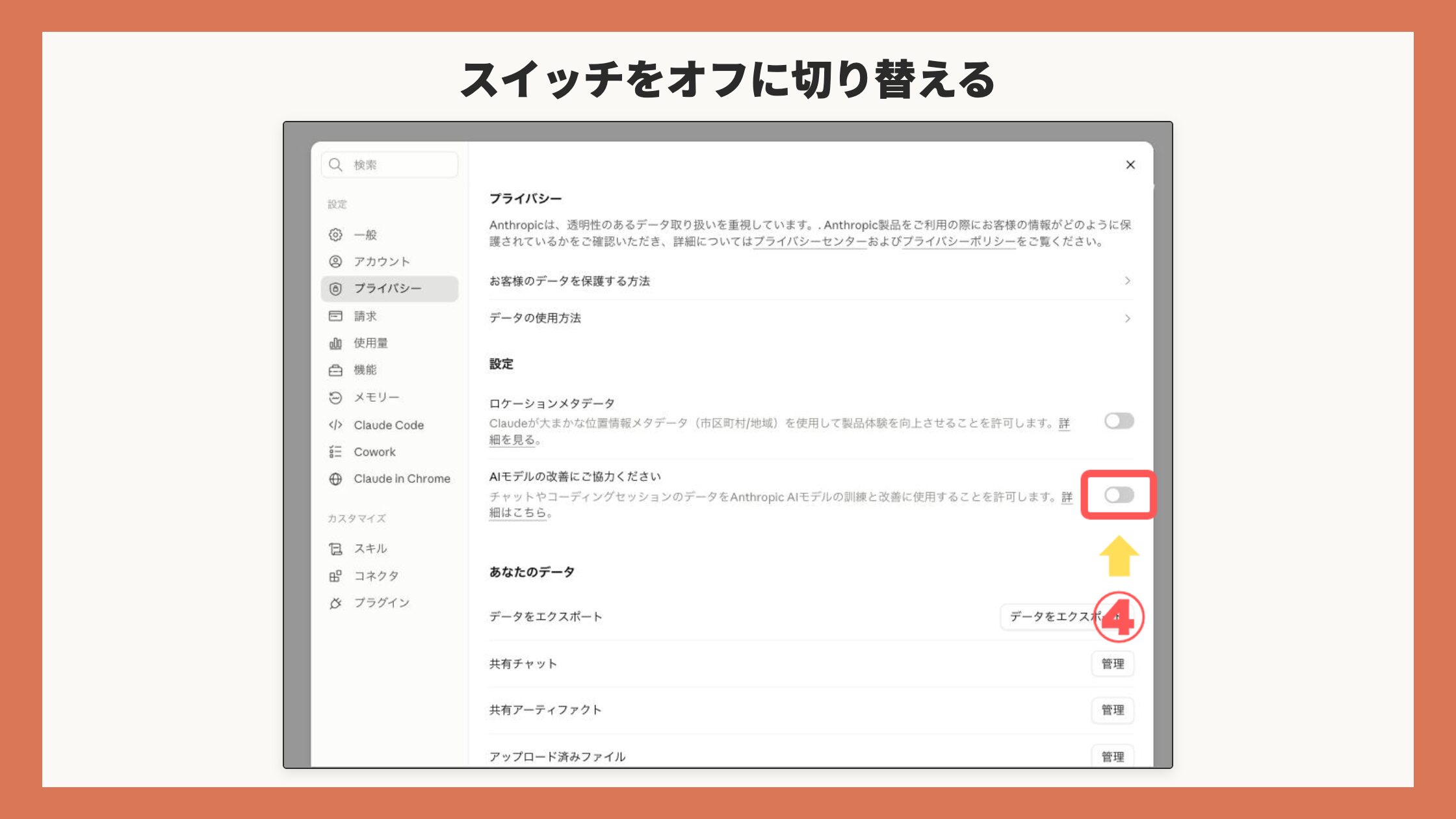Click the プライバシー lock icon
Image resolution: width=1456 pixels, height=819 pixels.
(335, 289)
